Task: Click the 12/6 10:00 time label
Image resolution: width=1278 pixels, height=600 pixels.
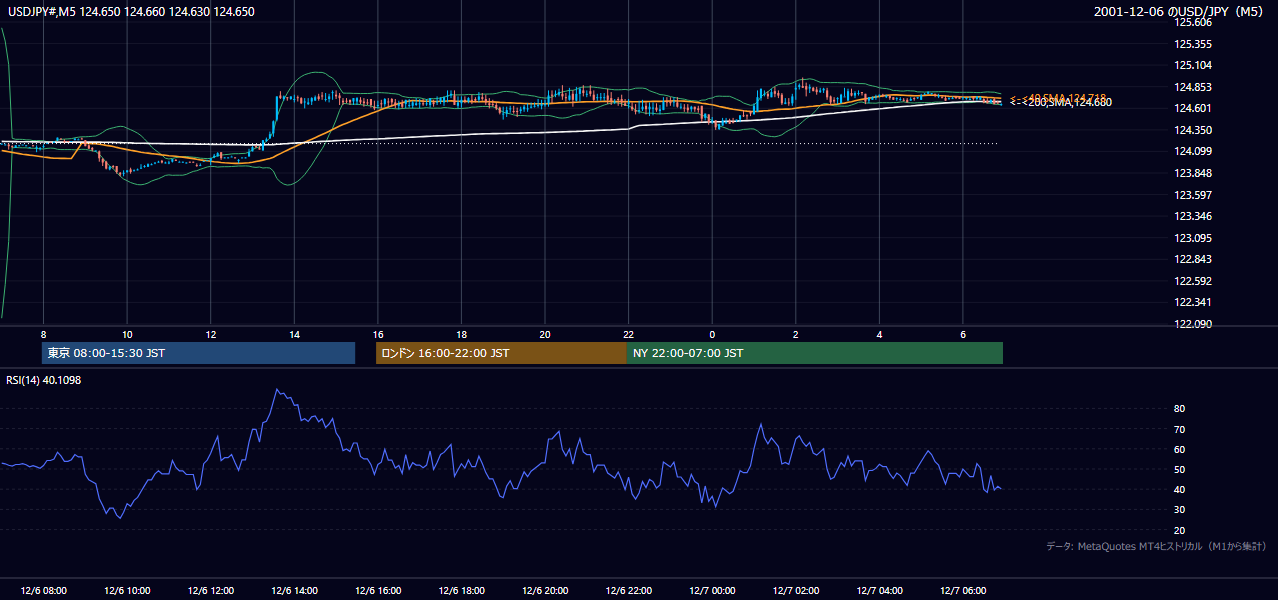Action: click(x=127, y=590)
